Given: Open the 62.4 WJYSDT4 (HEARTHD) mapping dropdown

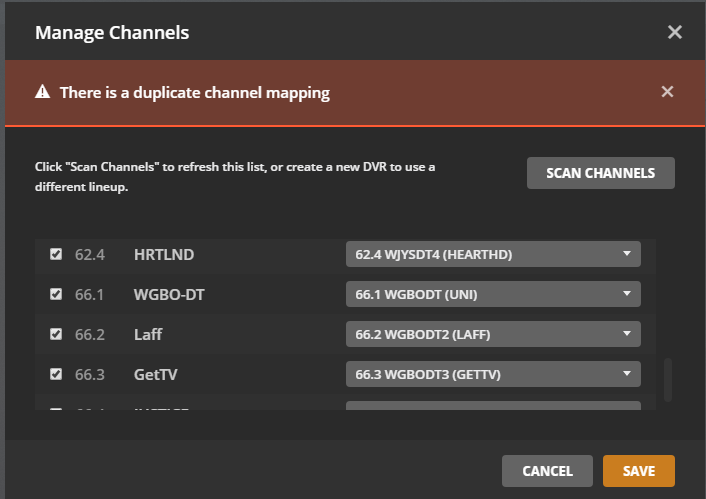Looking at the screenshot, I should coord(493,254).
